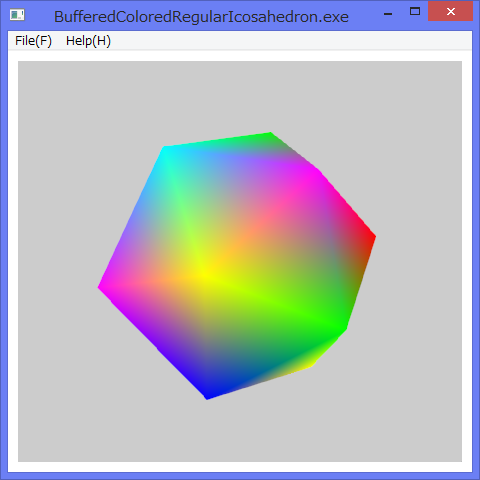Open the File(F) menu

(x=33, y=41)
